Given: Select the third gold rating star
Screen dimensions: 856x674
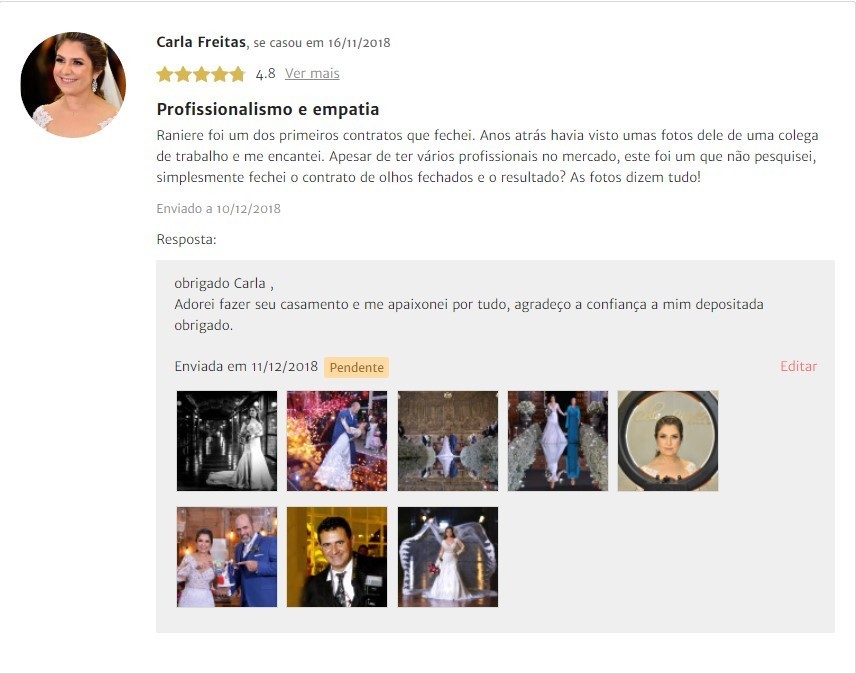Looking at the screenshot, I should [x=201, y=74].
